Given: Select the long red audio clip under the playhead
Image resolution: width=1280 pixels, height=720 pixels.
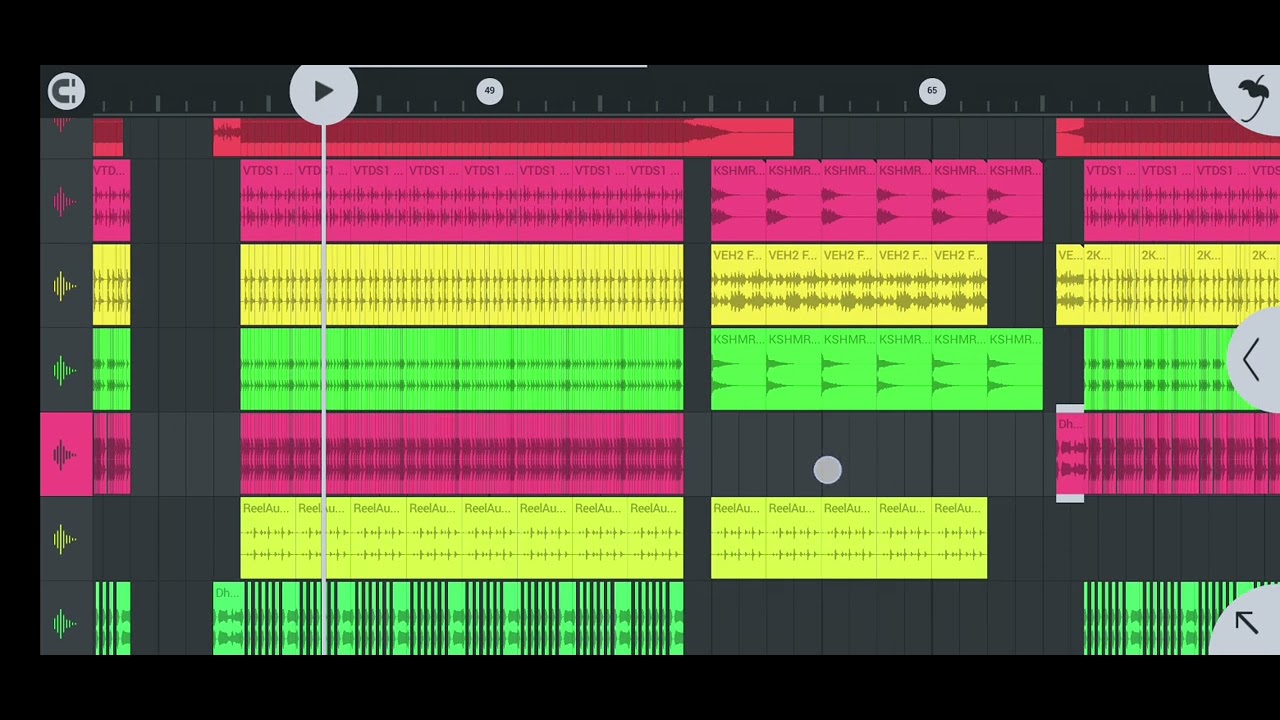Looking at the screenshot, I should (x=503, y=137).
